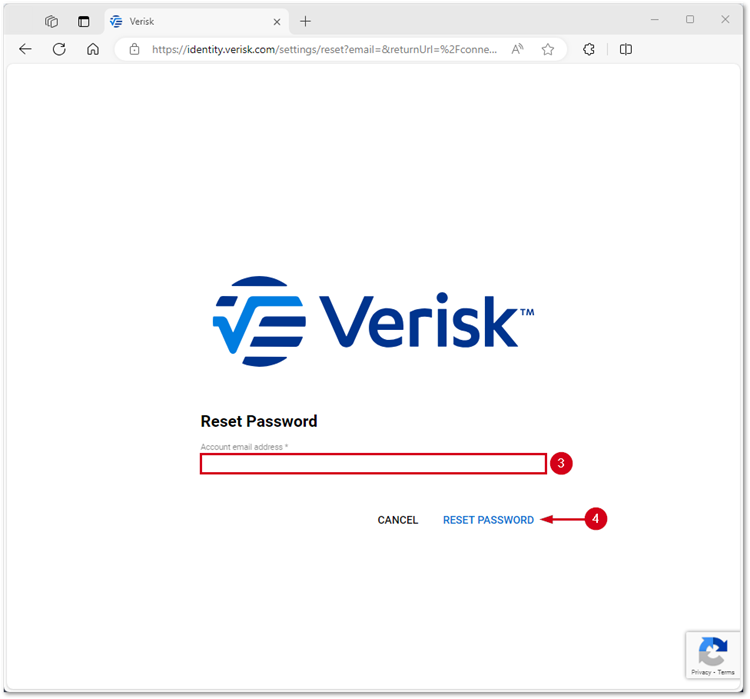The image size is (750, 699).
Task: Open a new tab with the plus button
Action: [x=305, y=22]
